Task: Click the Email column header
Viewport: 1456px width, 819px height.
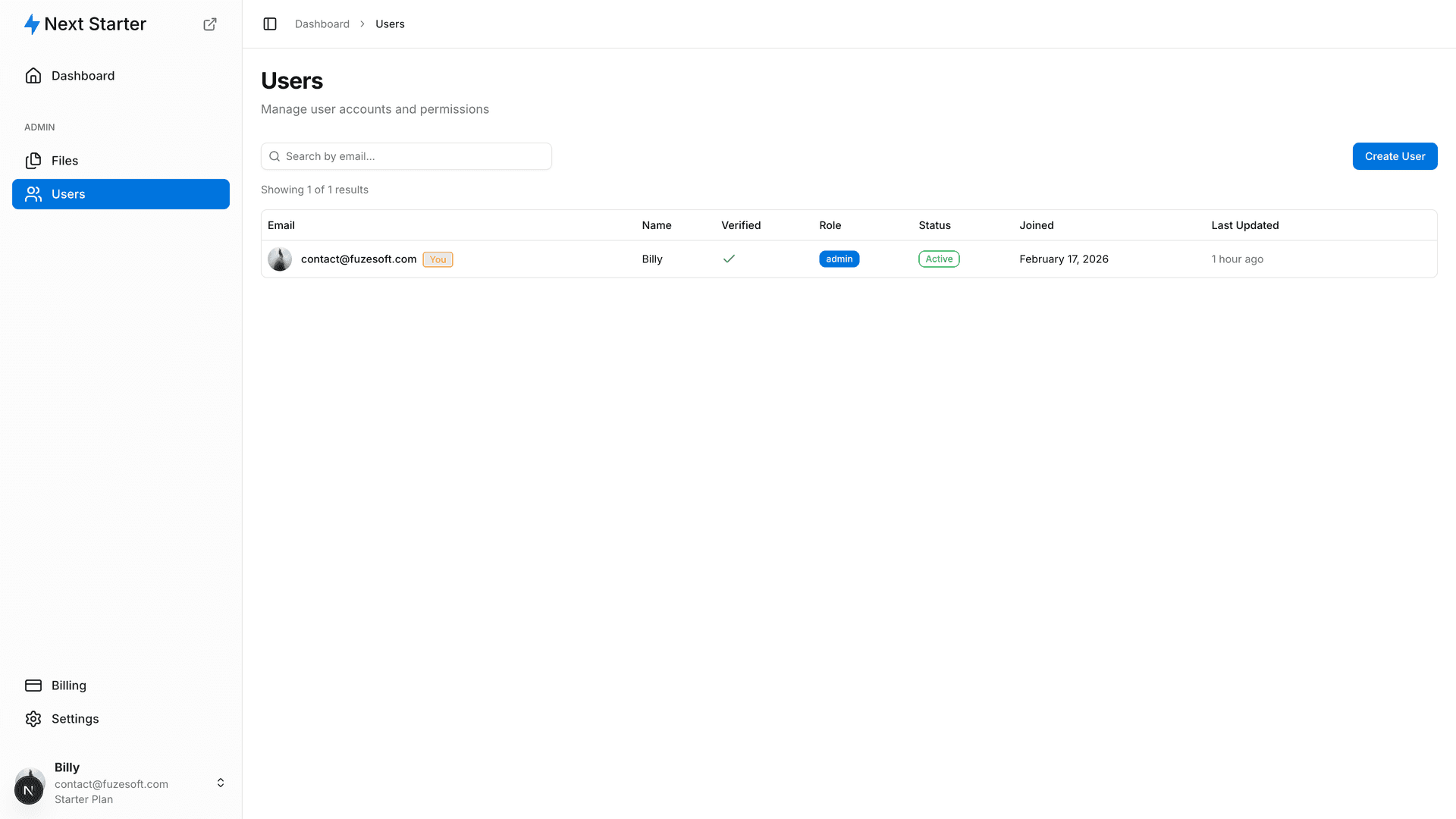Action: point(281,225)
